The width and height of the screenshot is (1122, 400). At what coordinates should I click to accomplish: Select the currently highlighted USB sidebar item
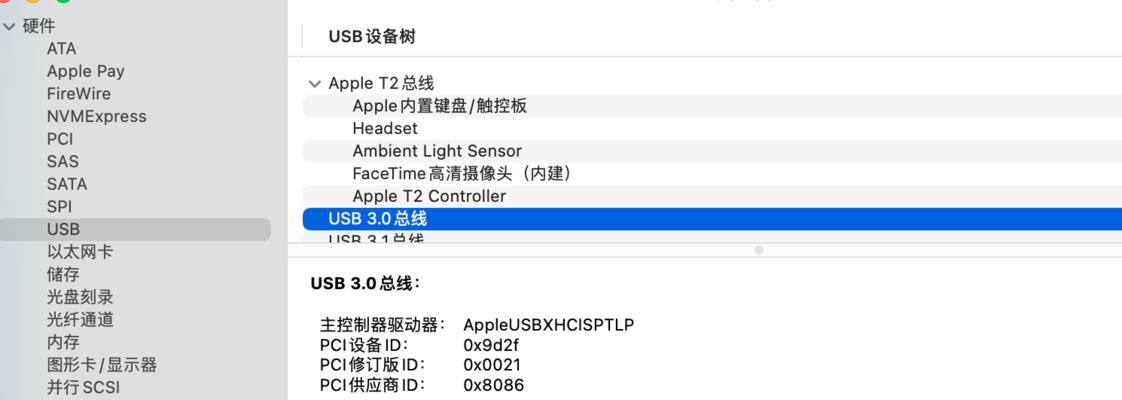(135, 230)
